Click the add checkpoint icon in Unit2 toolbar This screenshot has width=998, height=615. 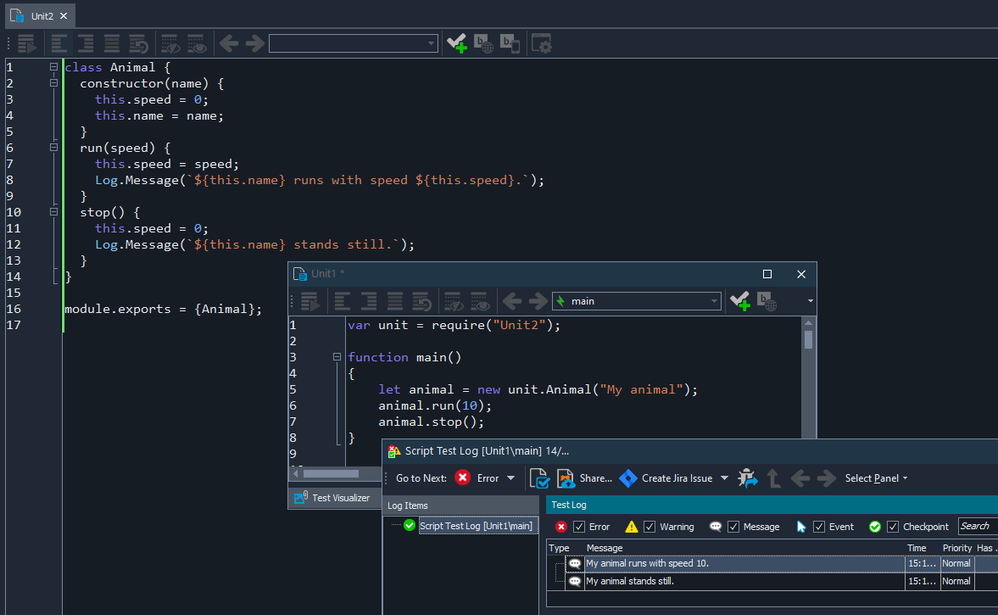[457, 43]
